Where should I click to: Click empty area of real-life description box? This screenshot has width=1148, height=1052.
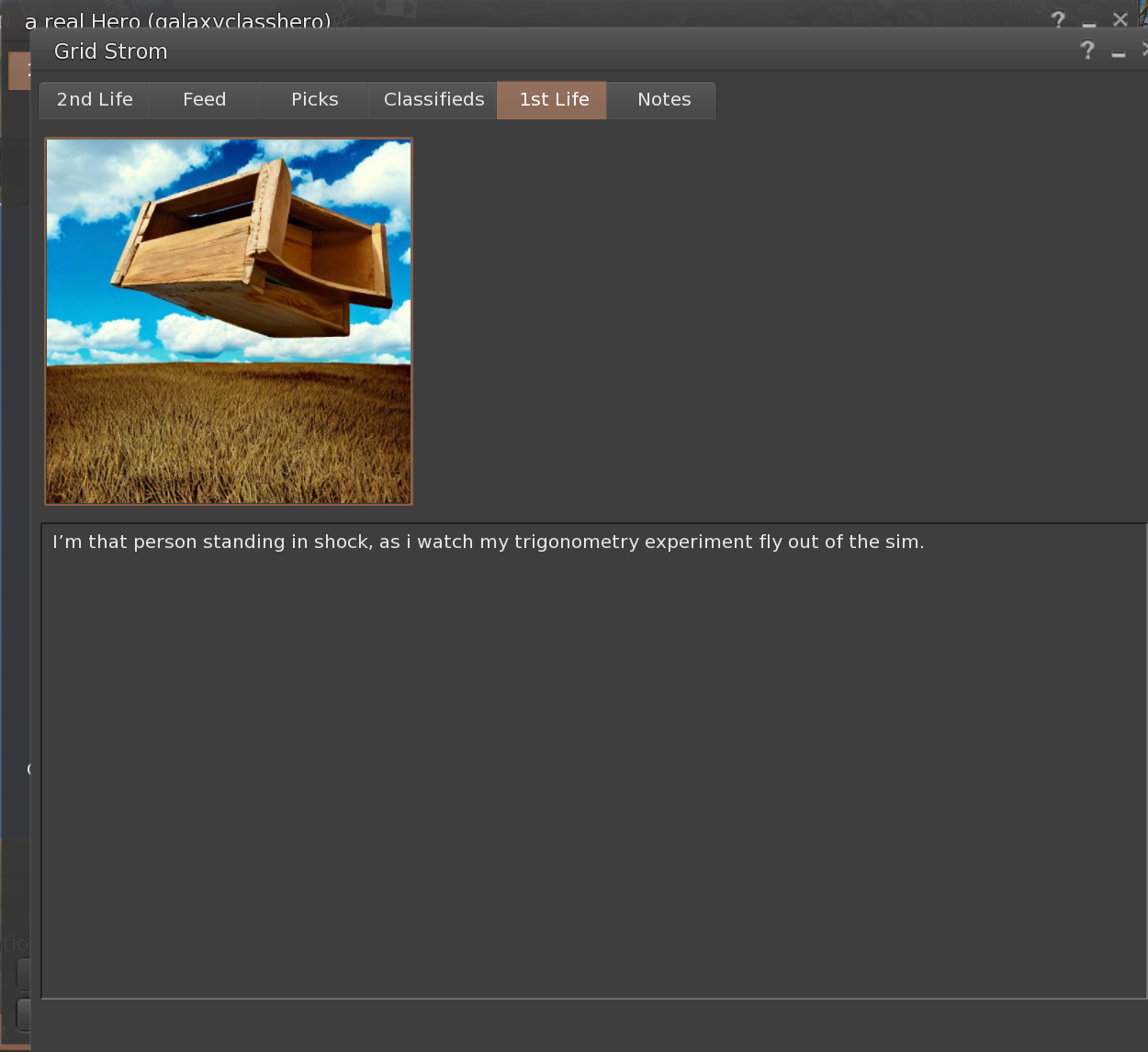pyautogui.click(x=588, y=780)
